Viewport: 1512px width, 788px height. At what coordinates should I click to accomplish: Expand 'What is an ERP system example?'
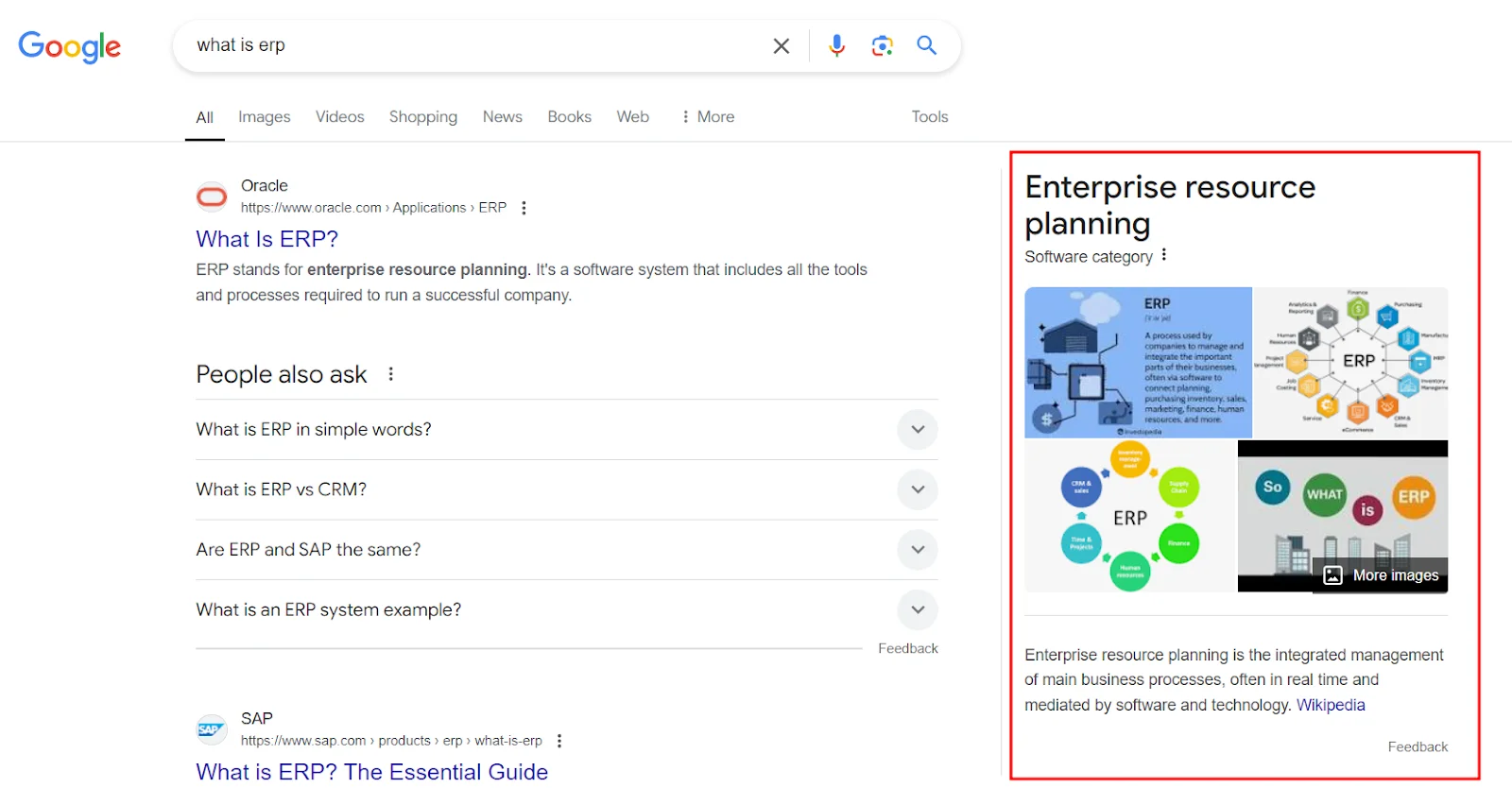pos(567,610)
